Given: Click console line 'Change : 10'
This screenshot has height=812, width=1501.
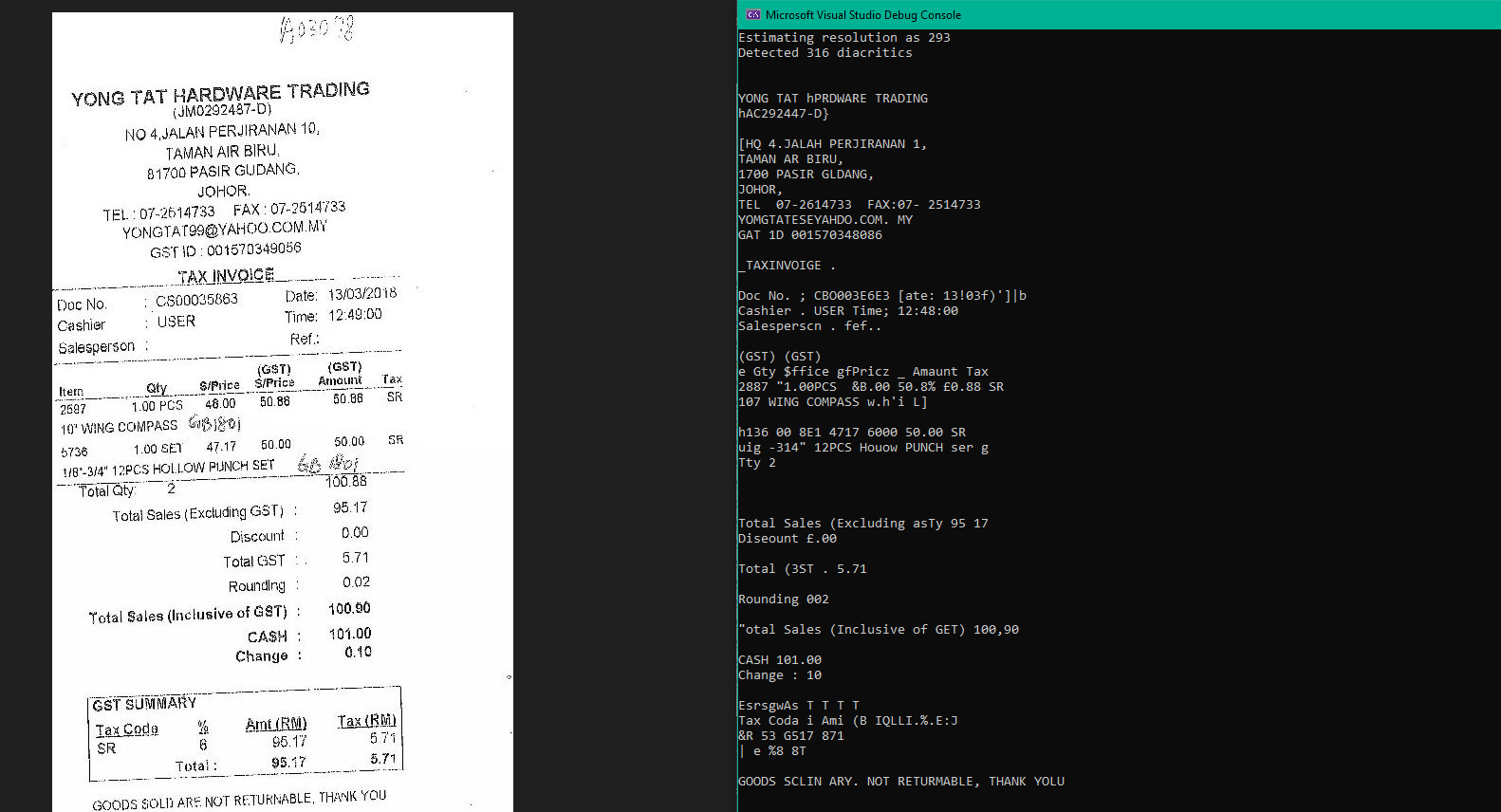Looking at the screenshot, I should [x=779, y=675].
